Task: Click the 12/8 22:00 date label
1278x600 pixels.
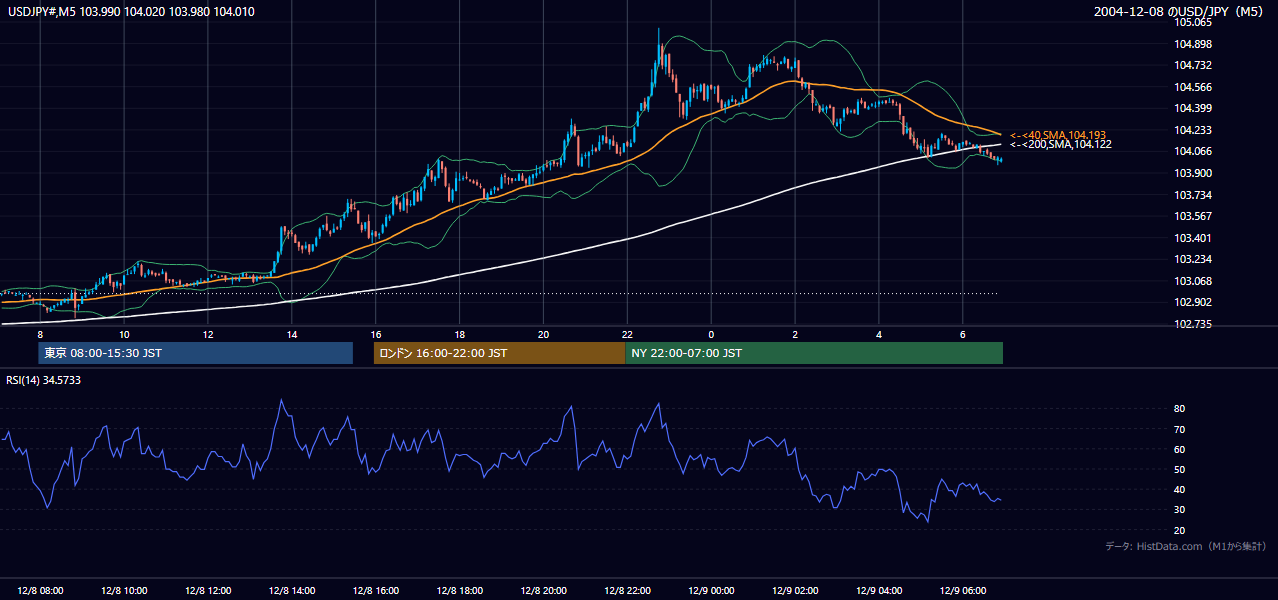Action: tap(627, 590)
